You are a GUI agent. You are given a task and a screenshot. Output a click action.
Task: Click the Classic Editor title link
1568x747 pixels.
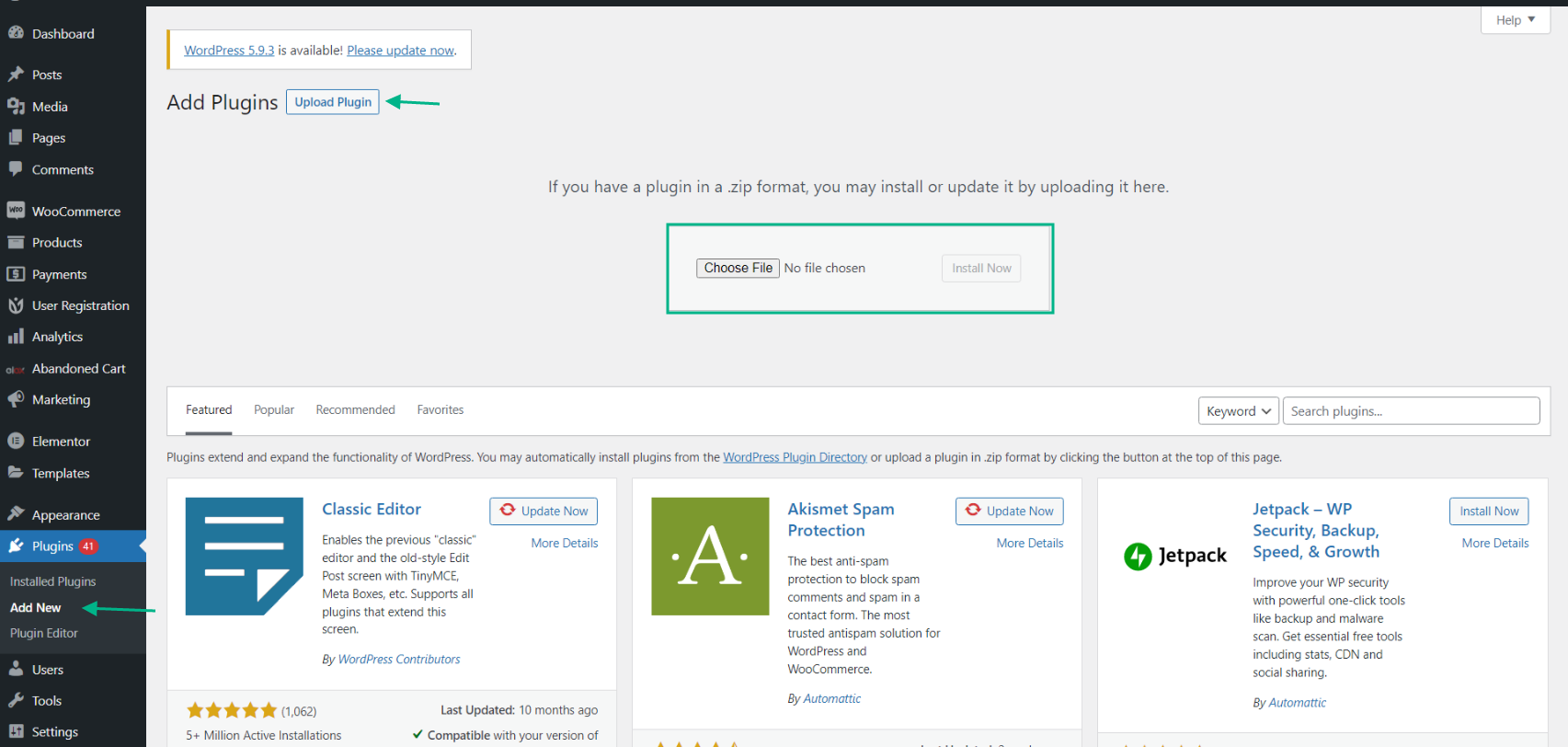[372, 510]
